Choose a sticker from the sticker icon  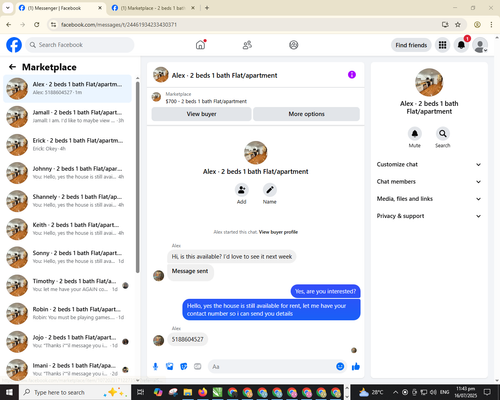(x=184, y=367)
